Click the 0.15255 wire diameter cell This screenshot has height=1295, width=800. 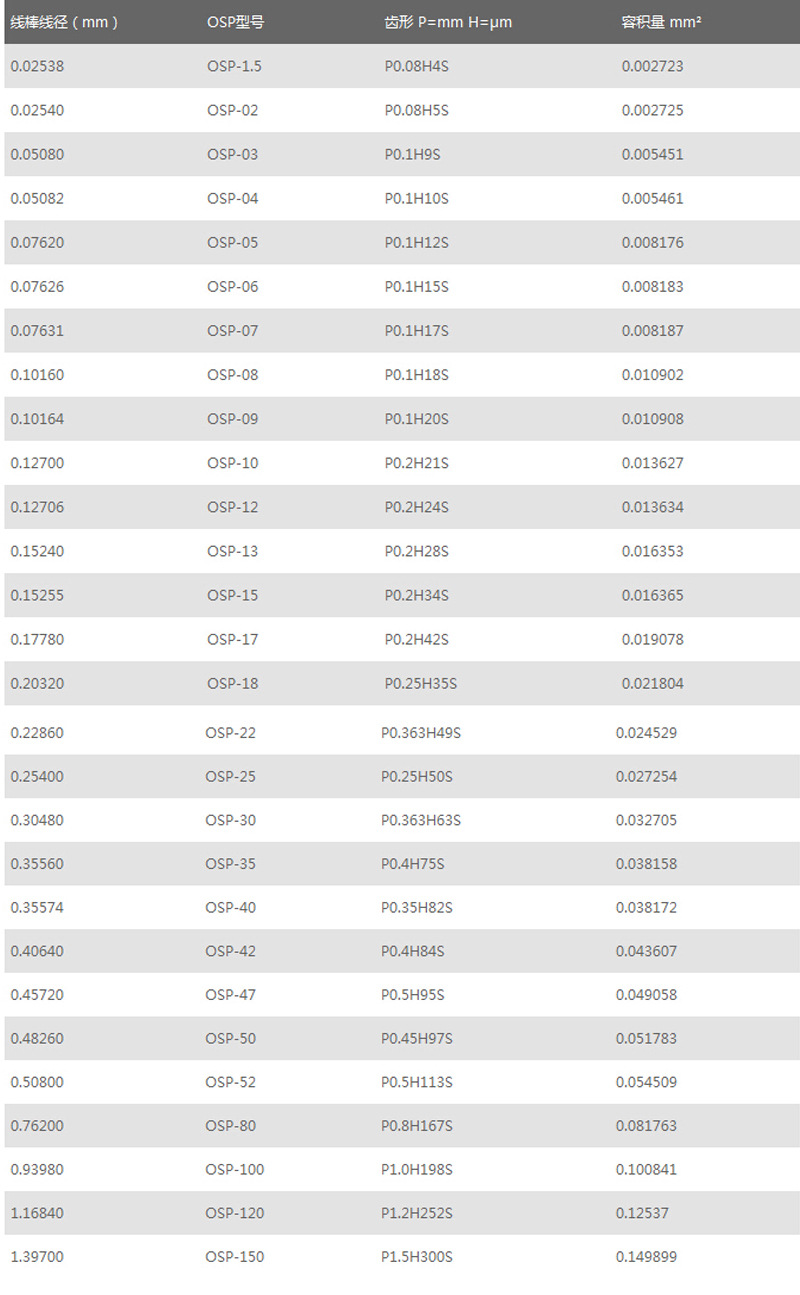(37, 595)
